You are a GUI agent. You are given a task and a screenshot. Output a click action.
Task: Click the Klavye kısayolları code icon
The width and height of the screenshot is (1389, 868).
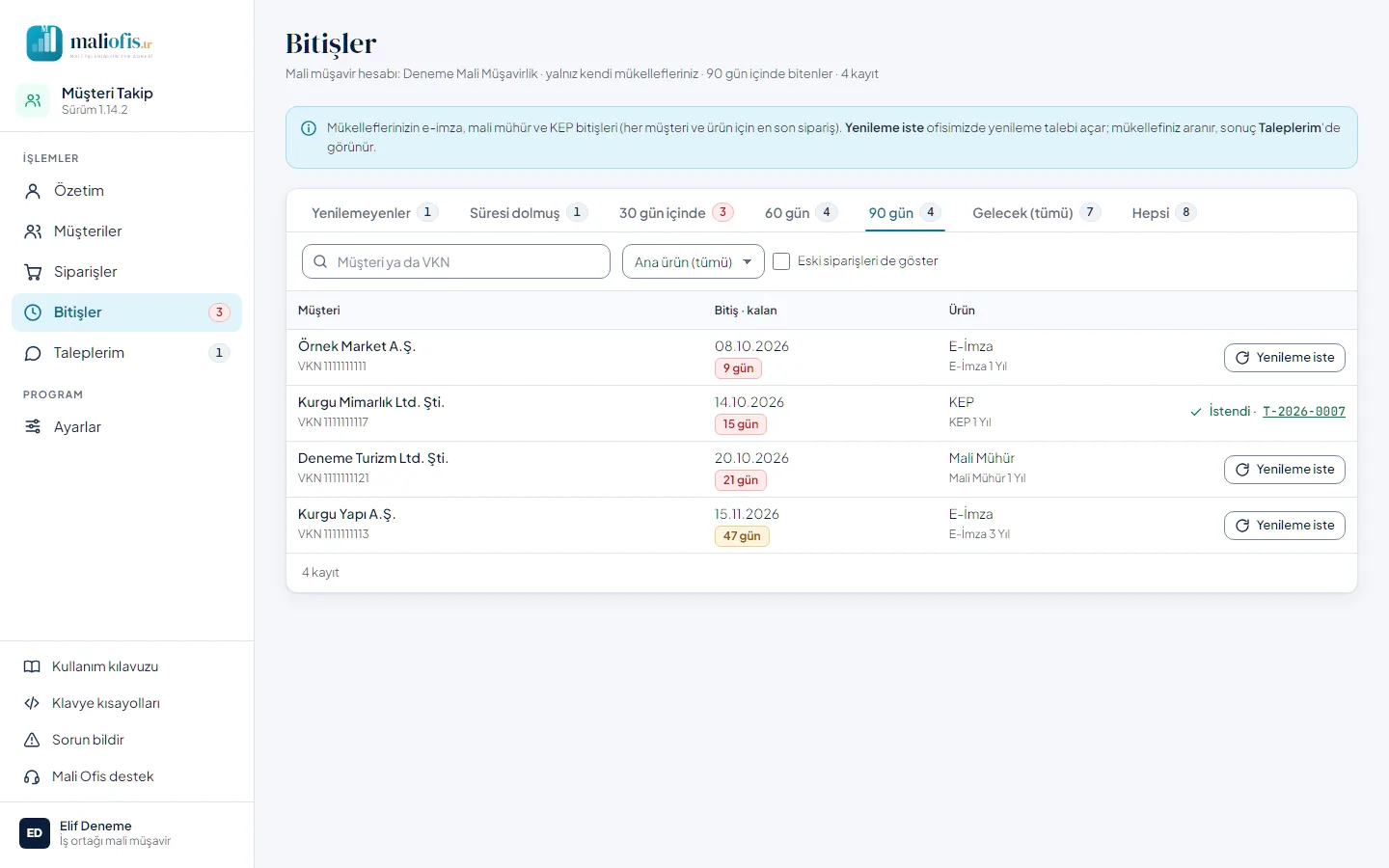tap(32, 703)
